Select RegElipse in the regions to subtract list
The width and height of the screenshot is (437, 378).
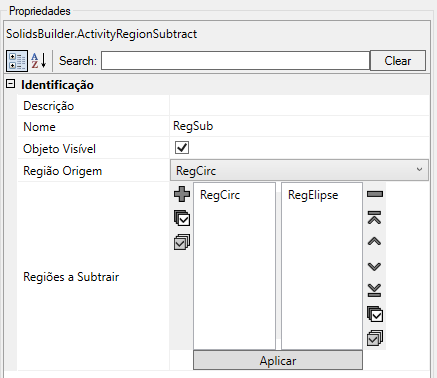point(313,195)
